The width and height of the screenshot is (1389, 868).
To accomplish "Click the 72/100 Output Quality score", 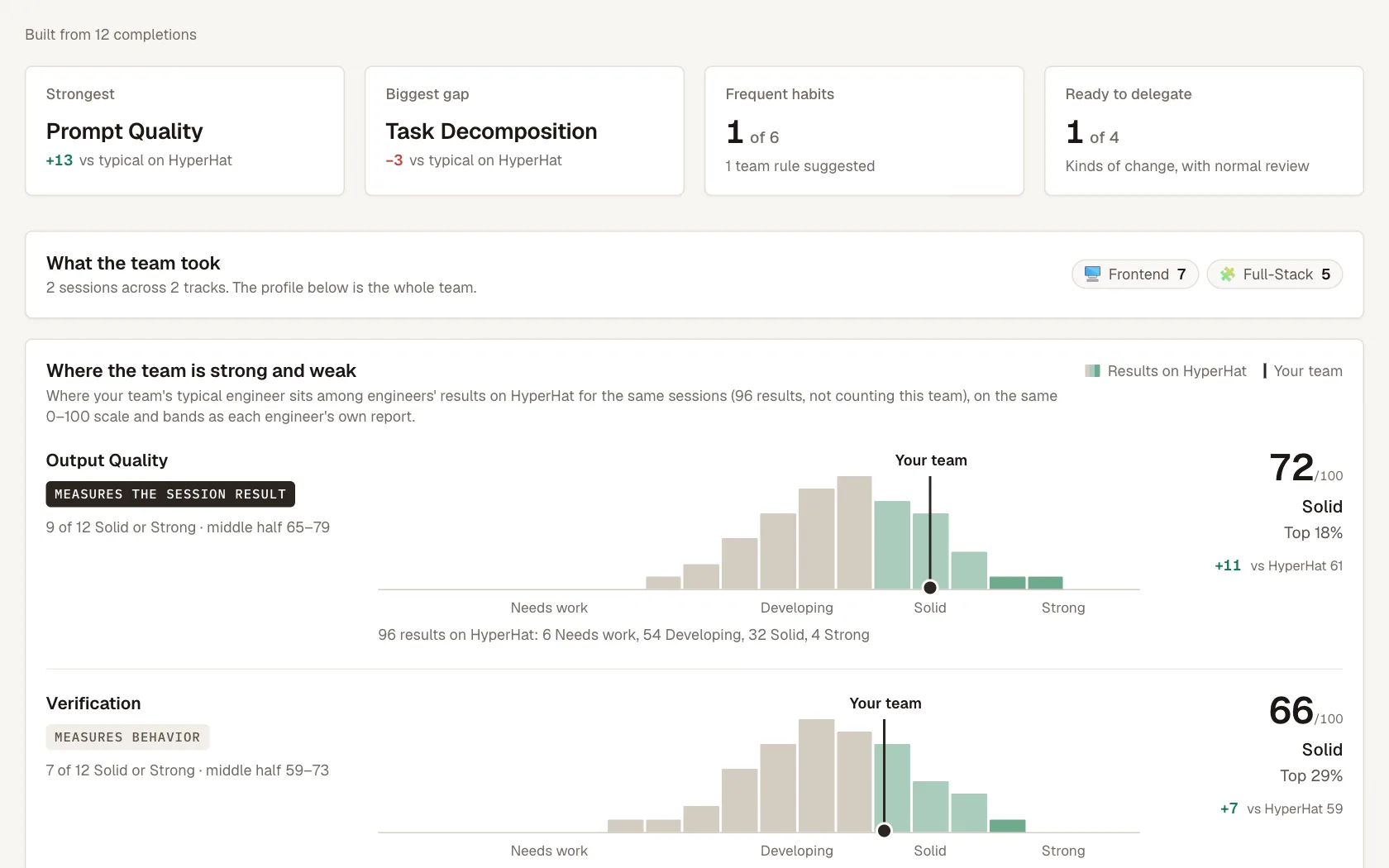I will (x=1305, y=468).
